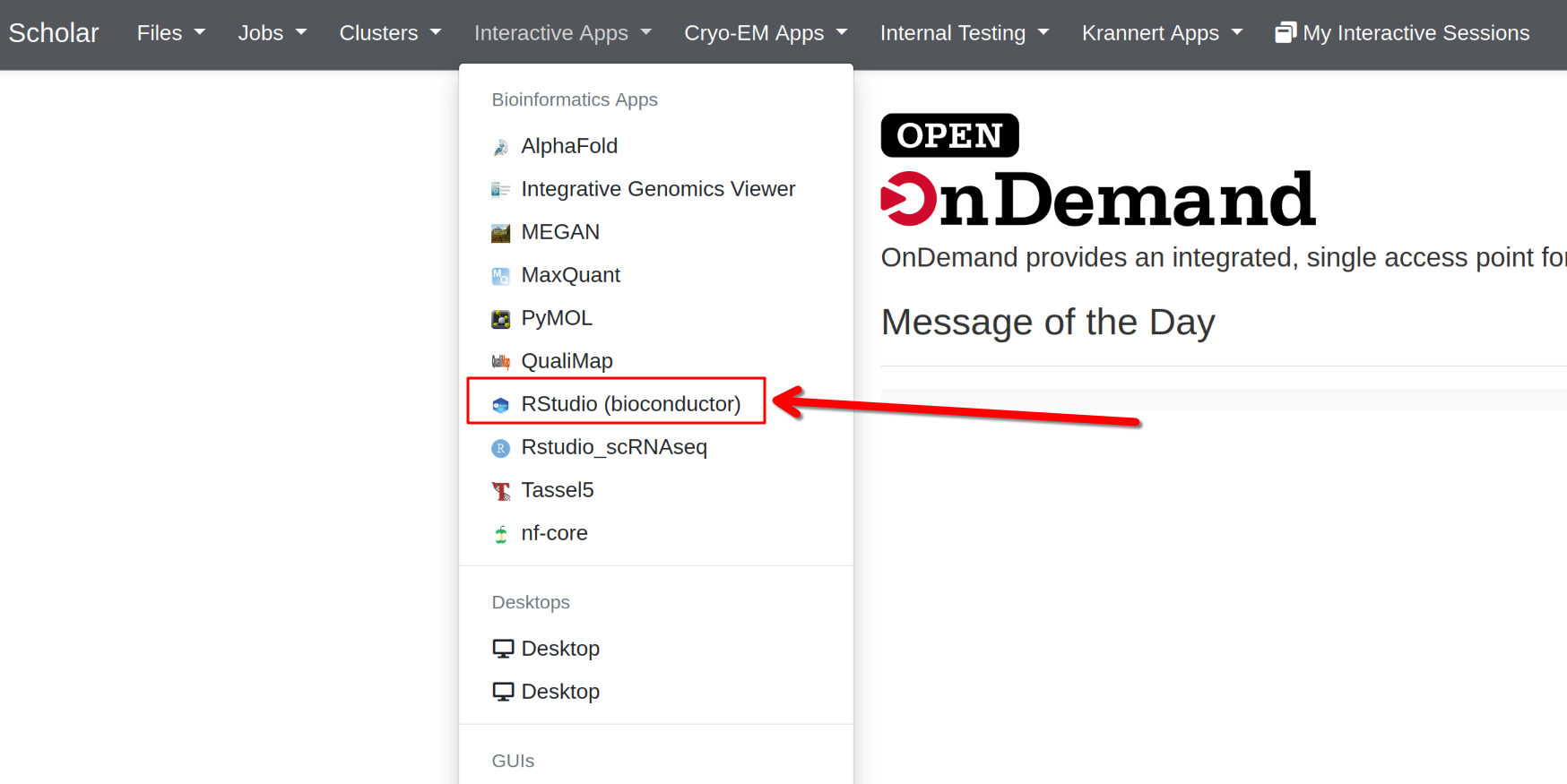
Task: Go to My Interactive Sessions
Action: tap(1402, 33)
